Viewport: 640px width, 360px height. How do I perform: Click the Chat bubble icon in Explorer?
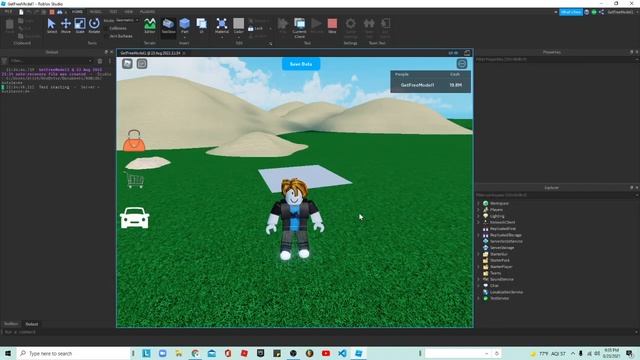click(486, 286)
